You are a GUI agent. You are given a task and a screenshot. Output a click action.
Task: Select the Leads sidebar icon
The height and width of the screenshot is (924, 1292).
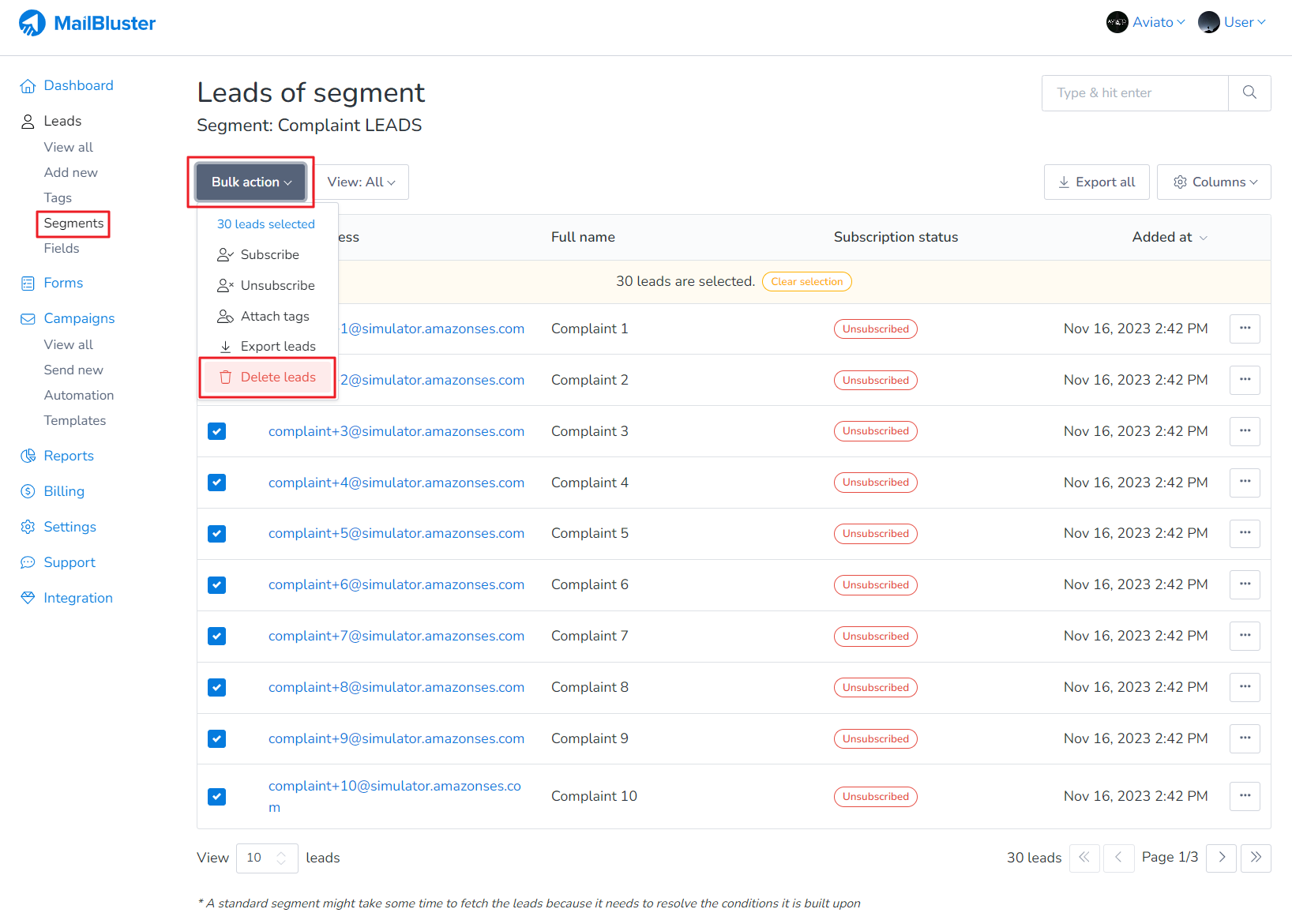coord(28,120)
